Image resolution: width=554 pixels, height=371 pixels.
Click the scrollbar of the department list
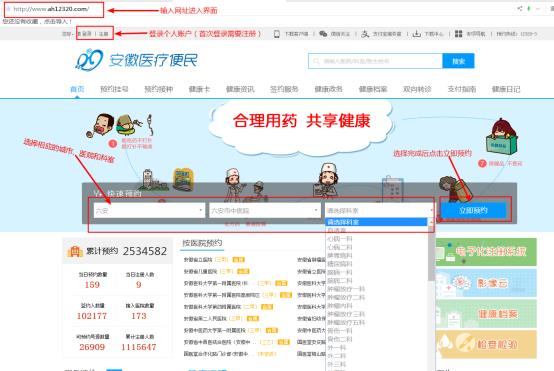pos(431,254)
